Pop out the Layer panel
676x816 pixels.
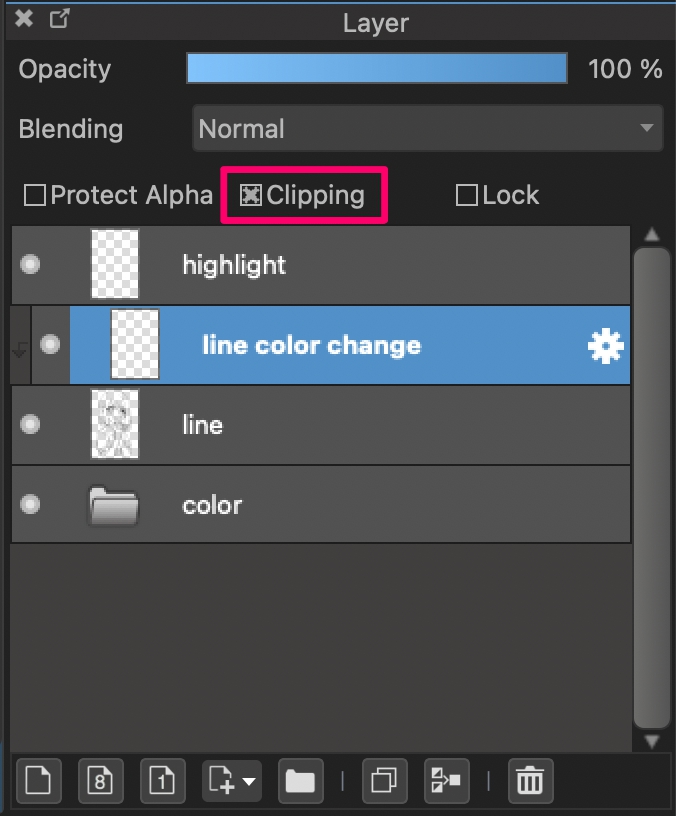coord(59,19)
